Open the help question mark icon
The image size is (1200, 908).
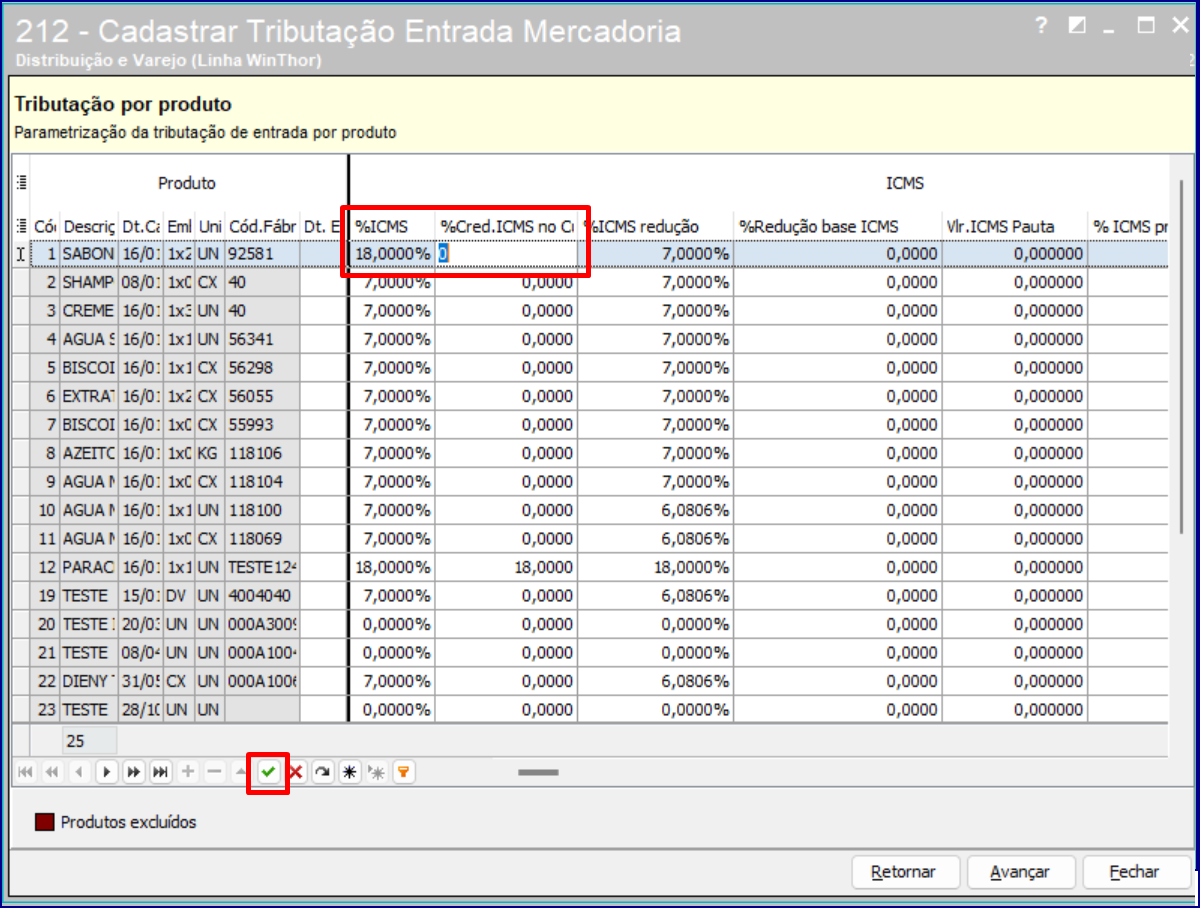tap(1041, 26)
